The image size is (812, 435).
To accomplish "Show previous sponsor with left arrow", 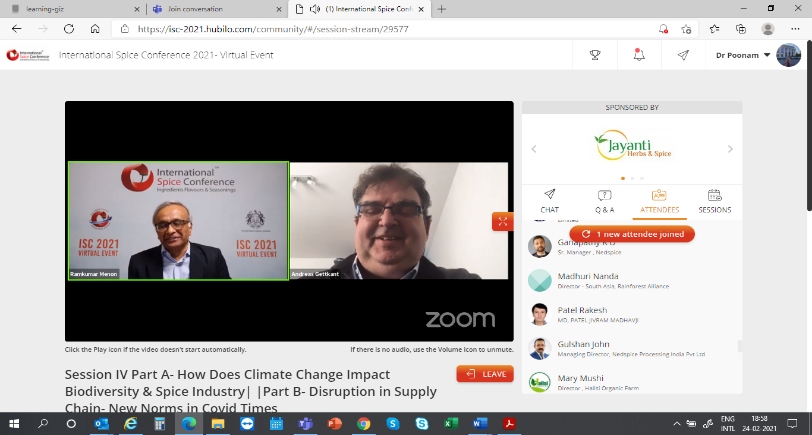I will (534, 149).
